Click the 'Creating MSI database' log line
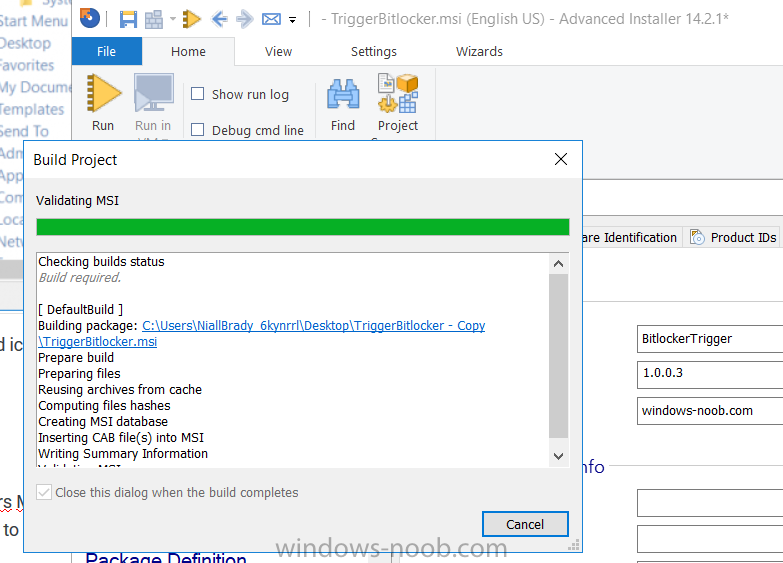 103,422
